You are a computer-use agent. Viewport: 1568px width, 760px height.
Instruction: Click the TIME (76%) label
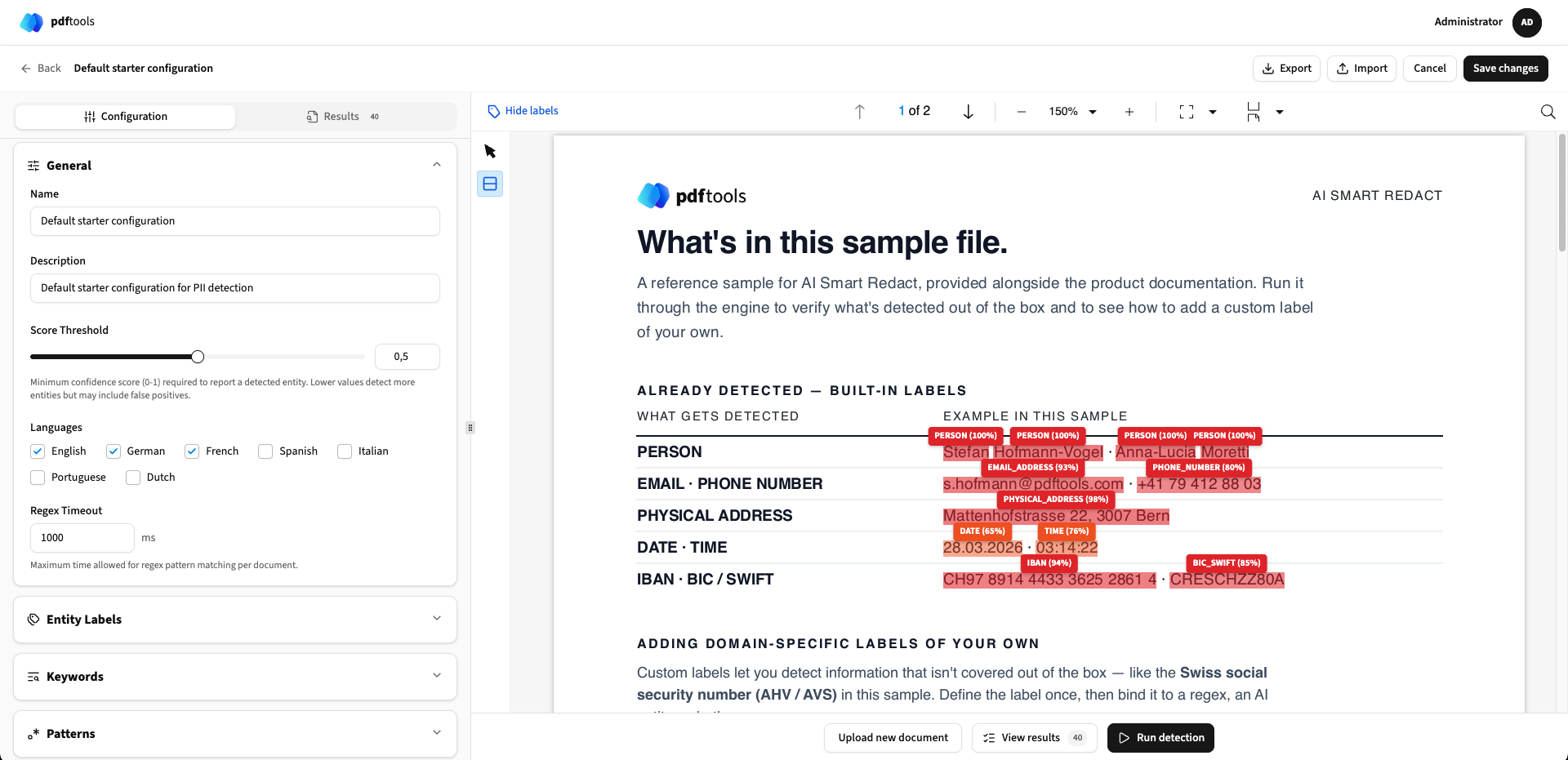[1066, 531]
